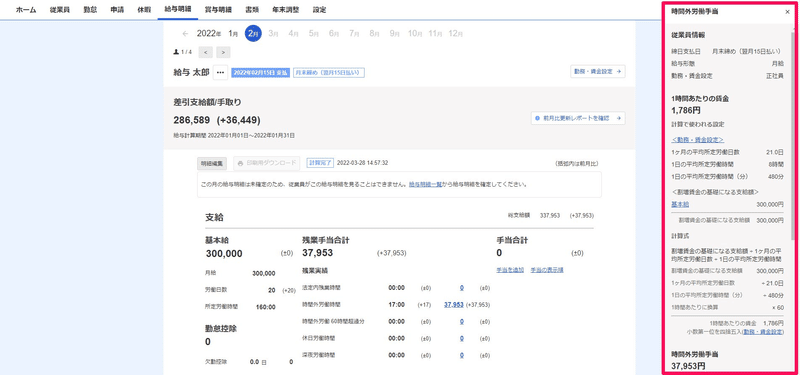Go to the 書類 tab

[252, 10]
